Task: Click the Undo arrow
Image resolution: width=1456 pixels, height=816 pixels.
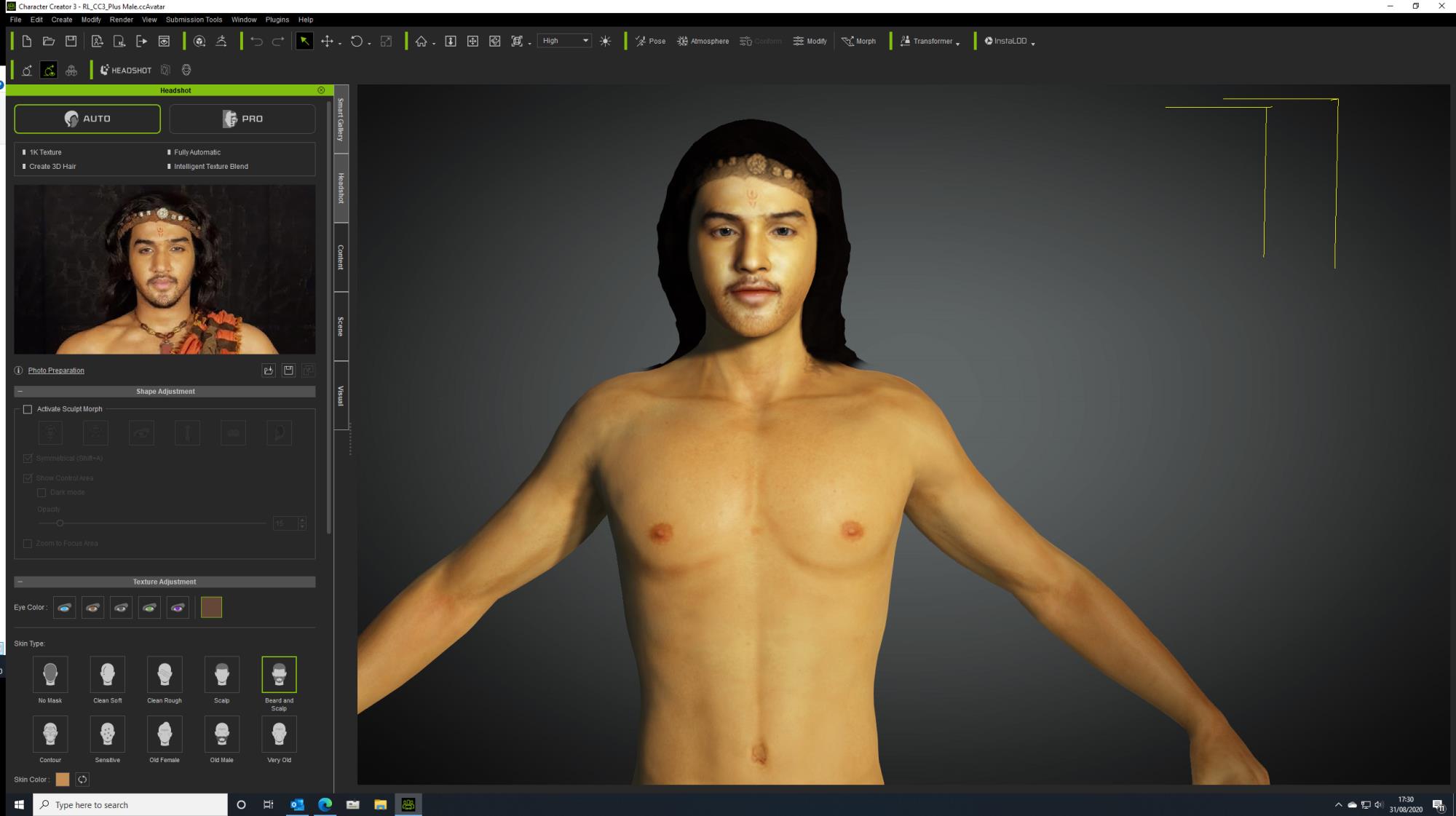Action: coord(256,41)
